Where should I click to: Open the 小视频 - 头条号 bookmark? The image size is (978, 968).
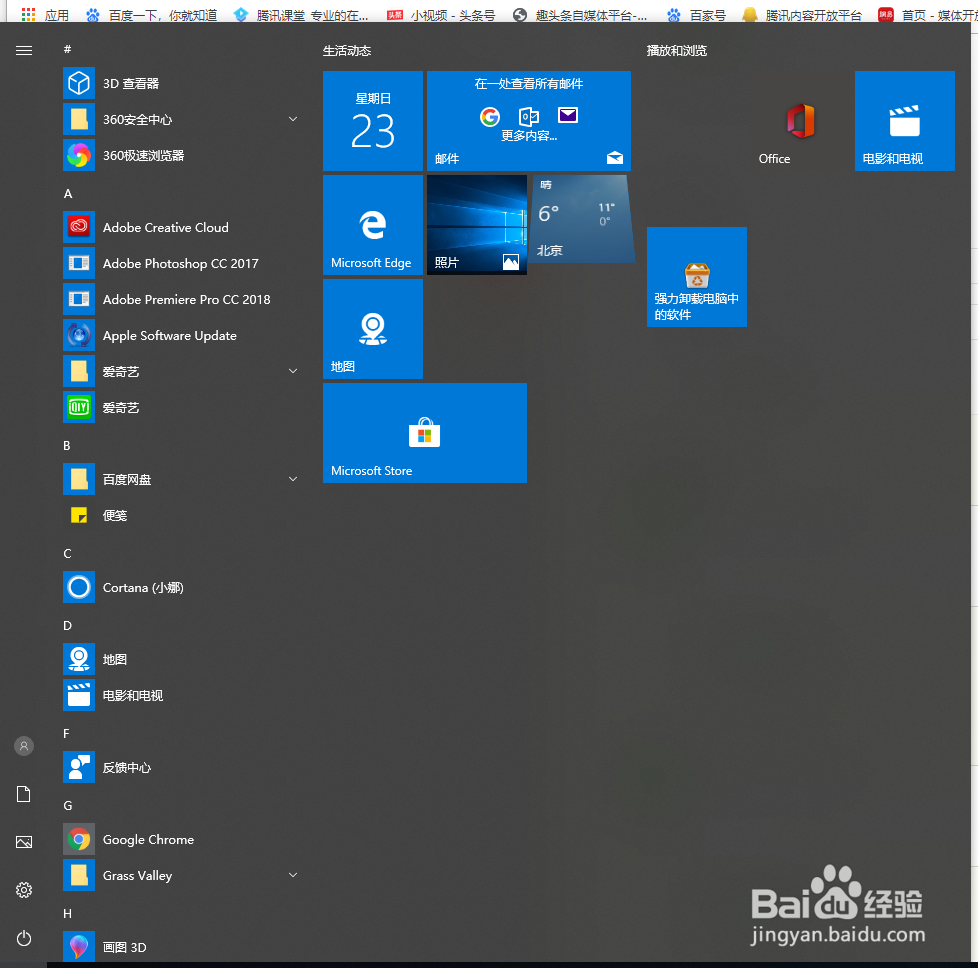[x=441, y=15]
